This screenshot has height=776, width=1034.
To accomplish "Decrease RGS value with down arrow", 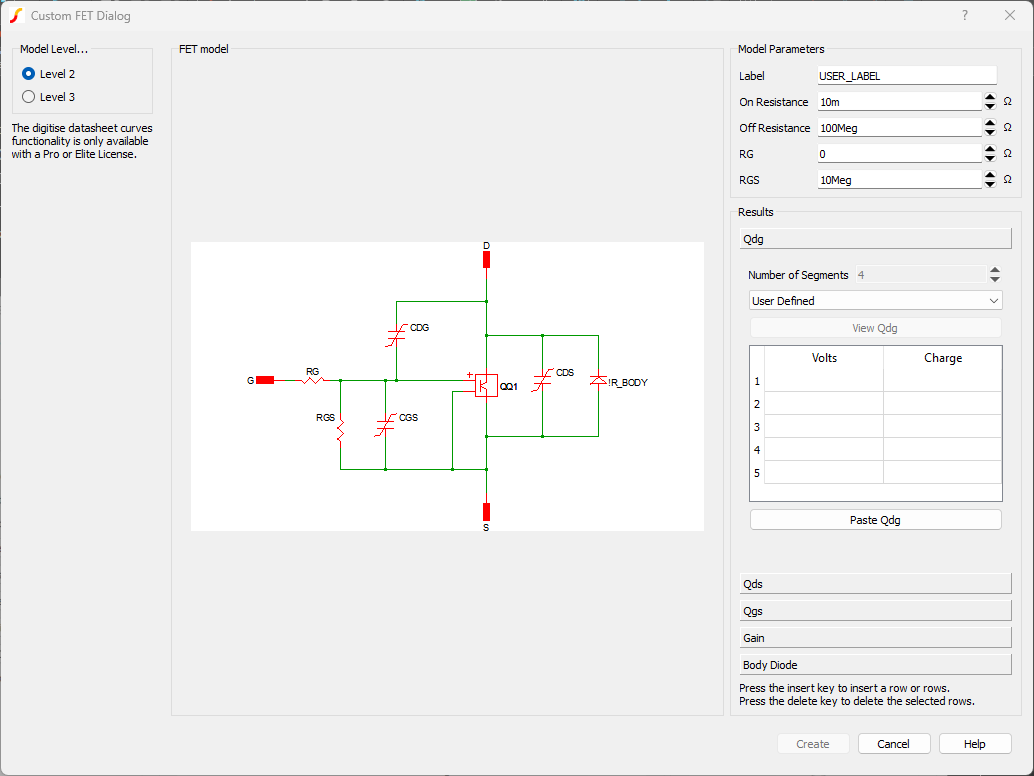I will coord(990,184).
